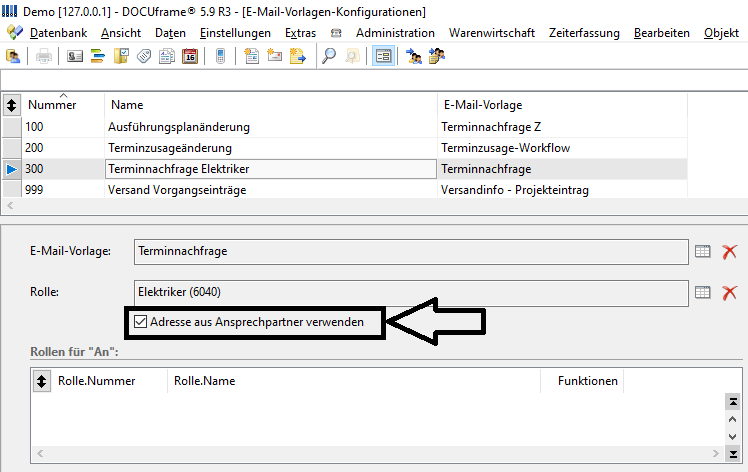Click the row selector of row 300
Image resolution: width=748 pixels, height=472 pixels.
coord(11,169)
